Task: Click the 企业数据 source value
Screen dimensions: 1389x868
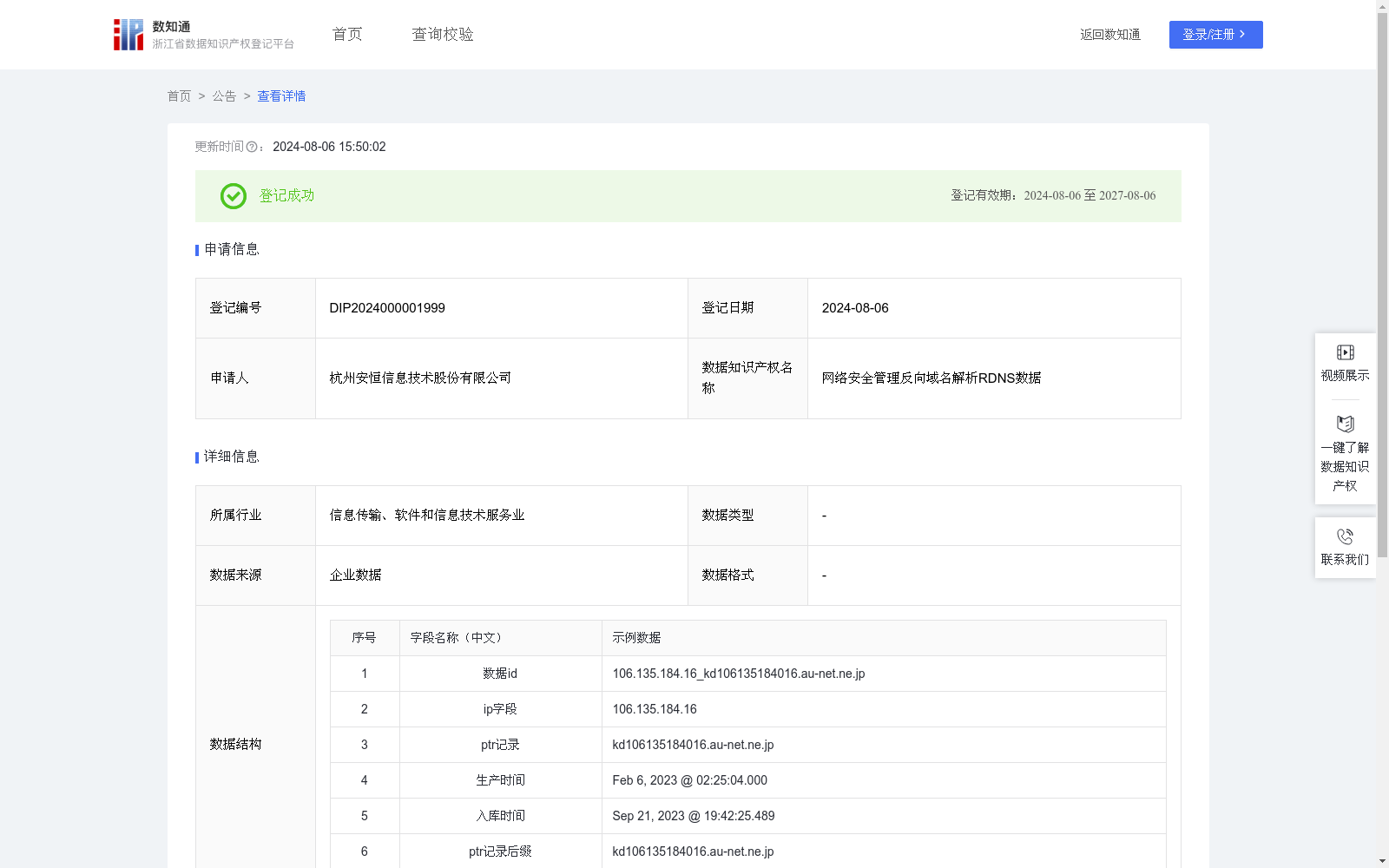Action: pos(356,575)
